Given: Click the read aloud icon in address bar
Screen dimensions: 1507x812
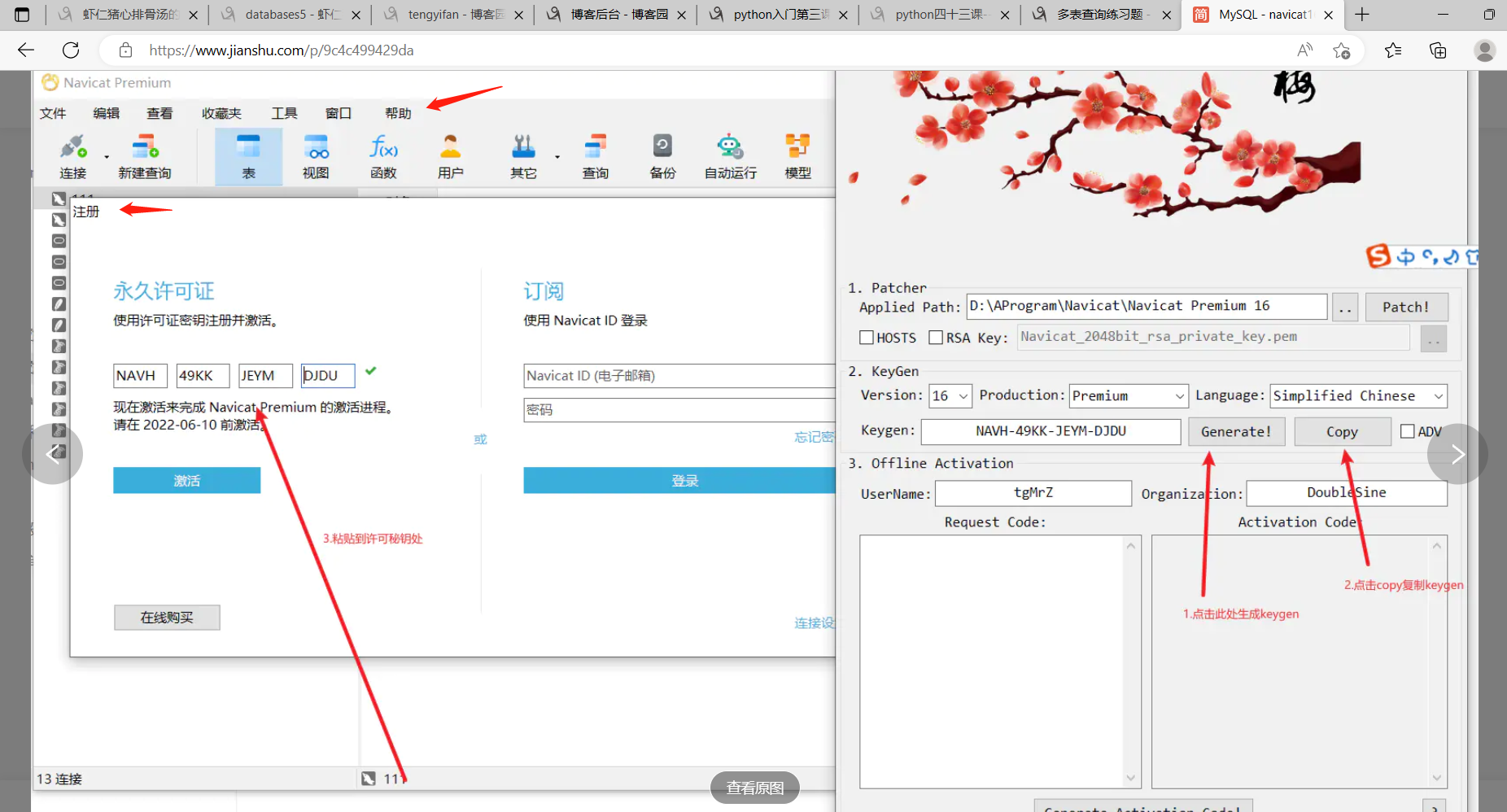Looking at the screenshot, I should [1304, 50].
